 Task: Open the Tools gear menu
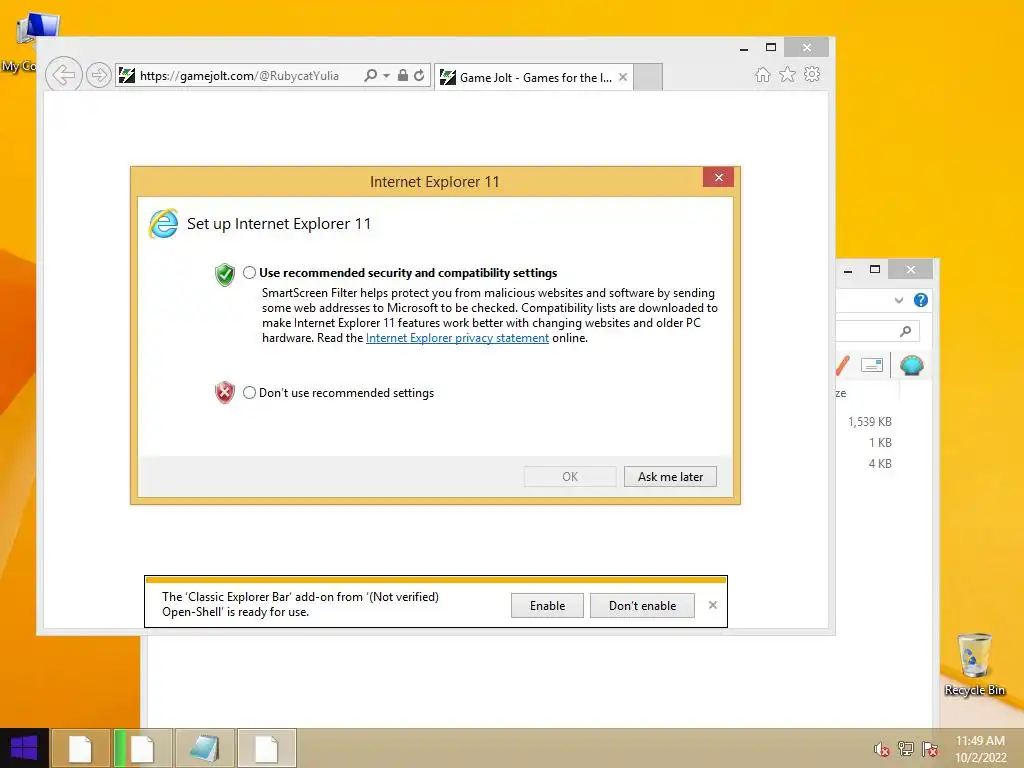812,74
